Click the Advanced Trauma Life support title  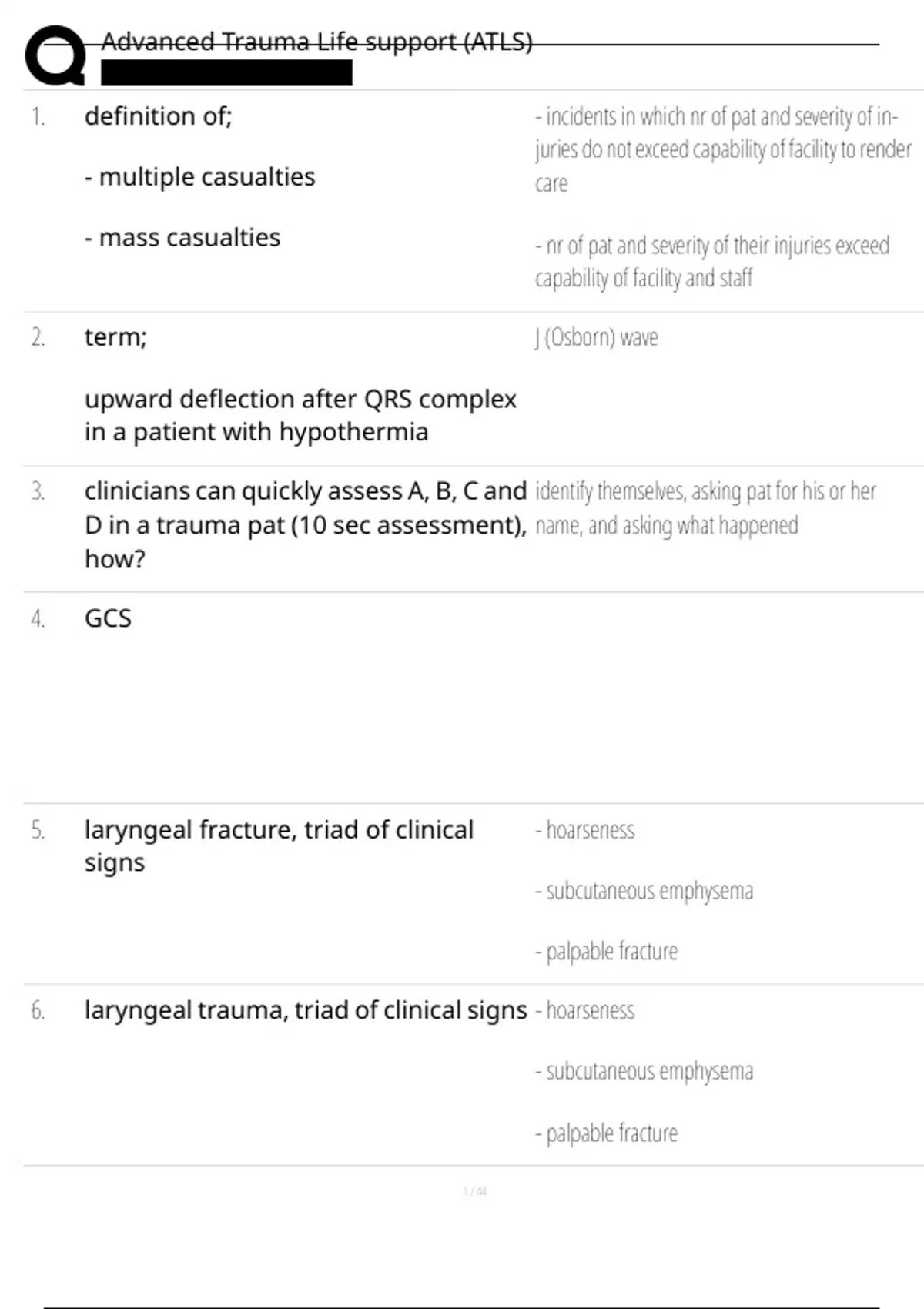[316, 42]
